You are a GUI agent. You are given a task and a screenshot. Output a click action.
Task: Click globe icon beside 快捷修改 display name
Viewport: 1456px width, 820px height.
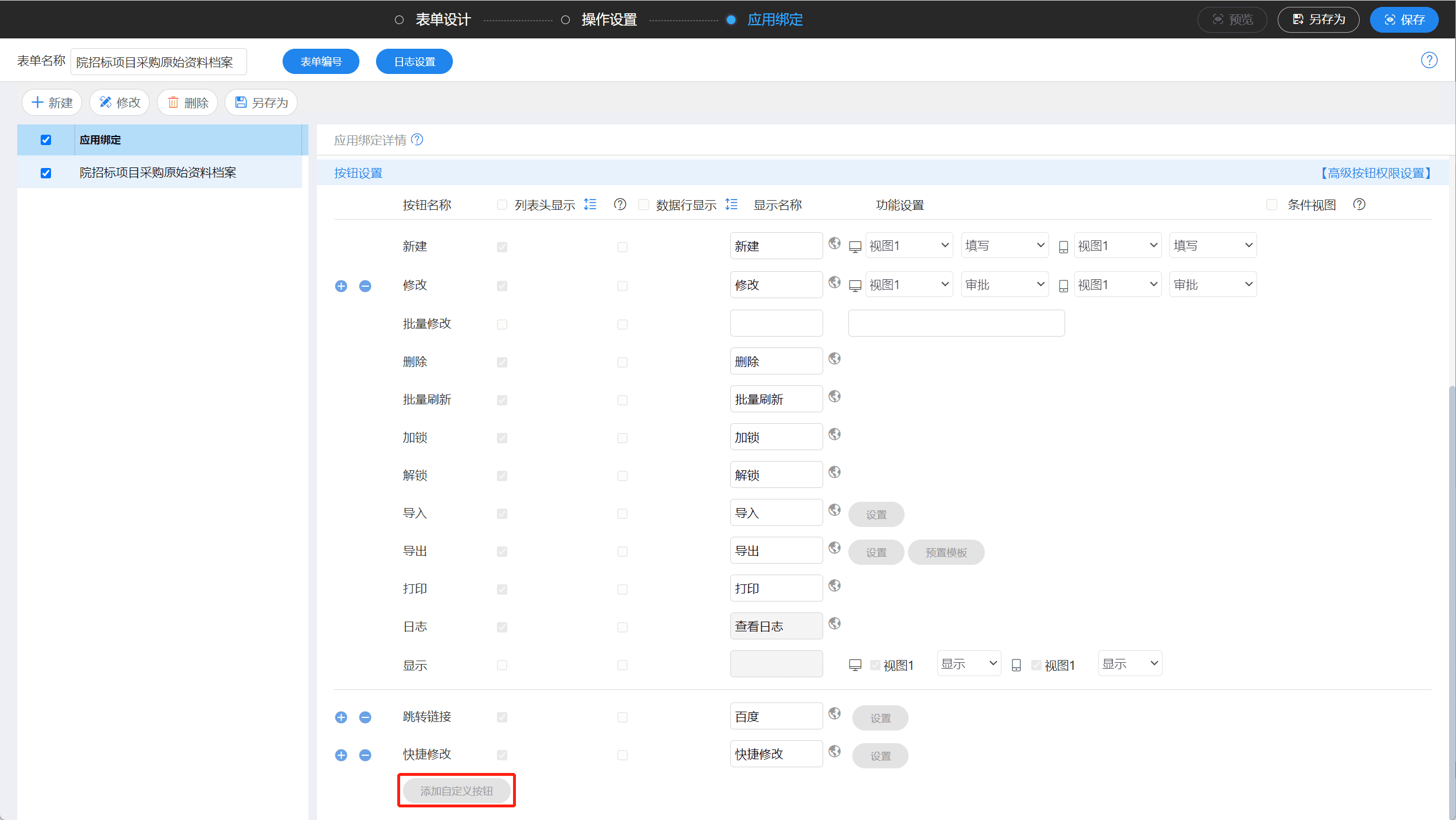pyautogui.click(x=835, y=751)
